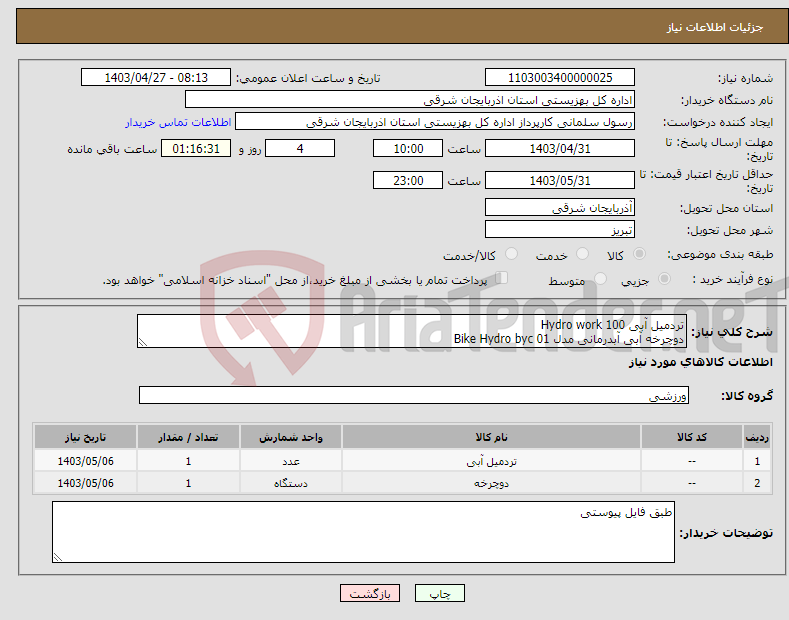
Task: Click the quantity 1 in the دوچرخه row
Action: pyautogui.click(x=188, y=483)
